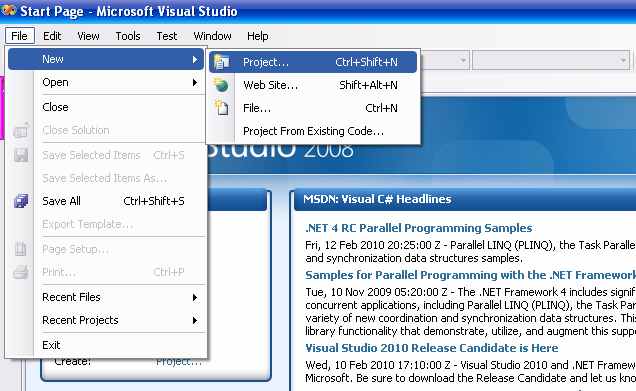Open Visual Studio 2010 Release Candidate link
Image resolution: width=636 pixels, height=391 pixels.
432,348
